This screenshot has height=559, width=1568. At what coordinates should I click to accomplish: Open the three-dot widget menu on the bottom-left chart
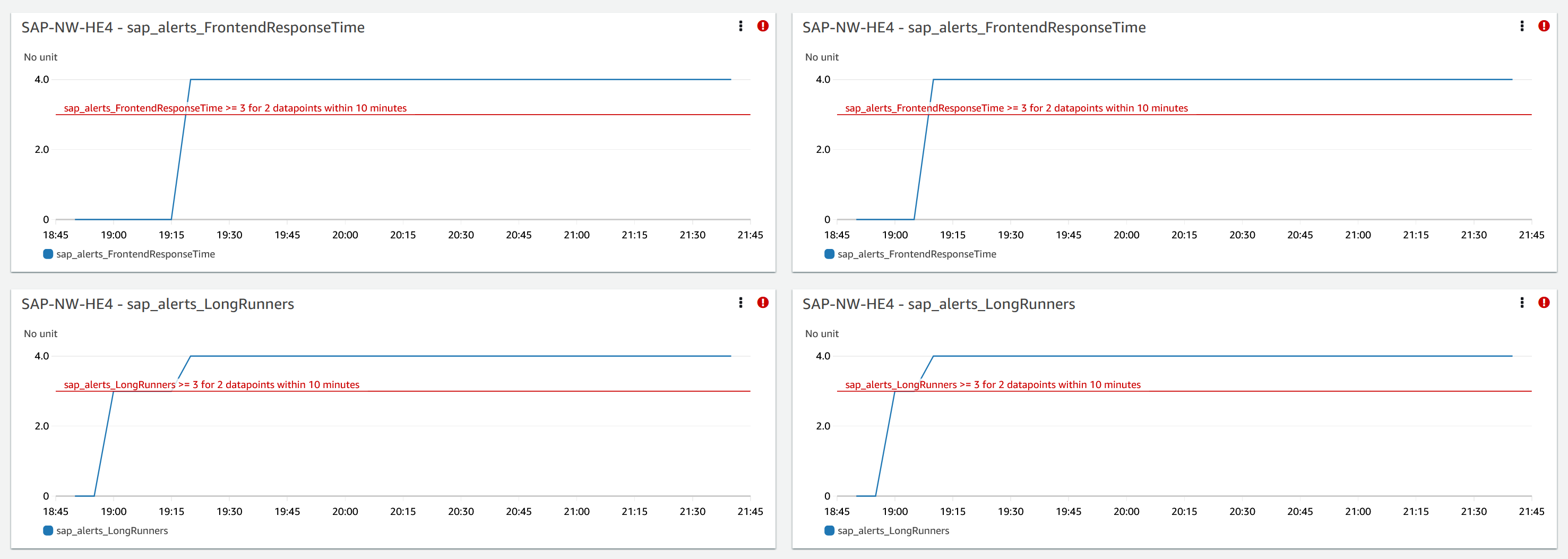(x=740, y=303)
